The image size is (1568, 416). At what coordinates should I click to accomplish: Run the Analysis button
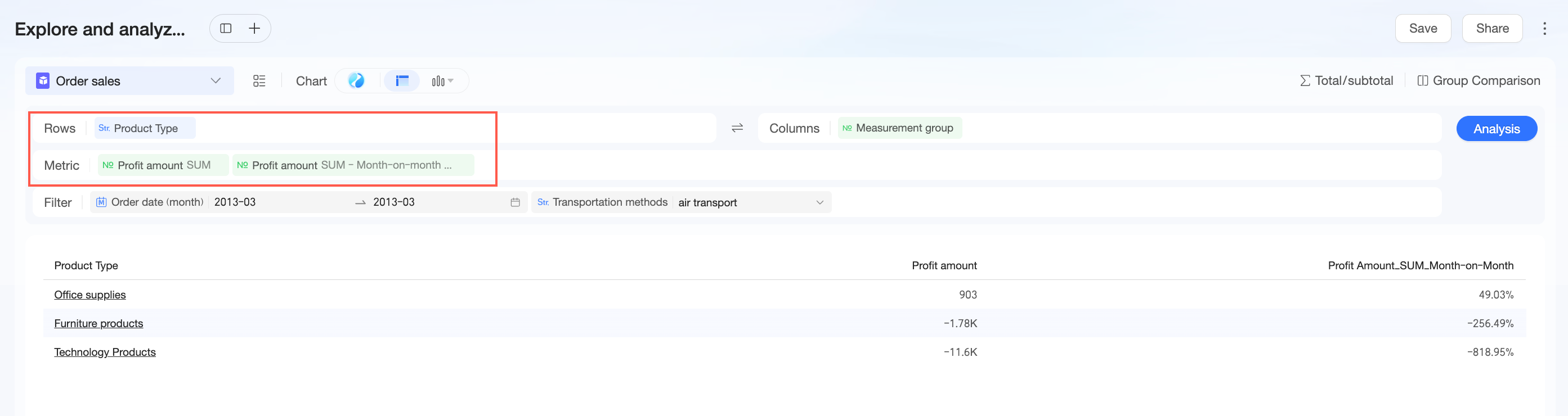pyautogui.click(x=1496, y=128)
